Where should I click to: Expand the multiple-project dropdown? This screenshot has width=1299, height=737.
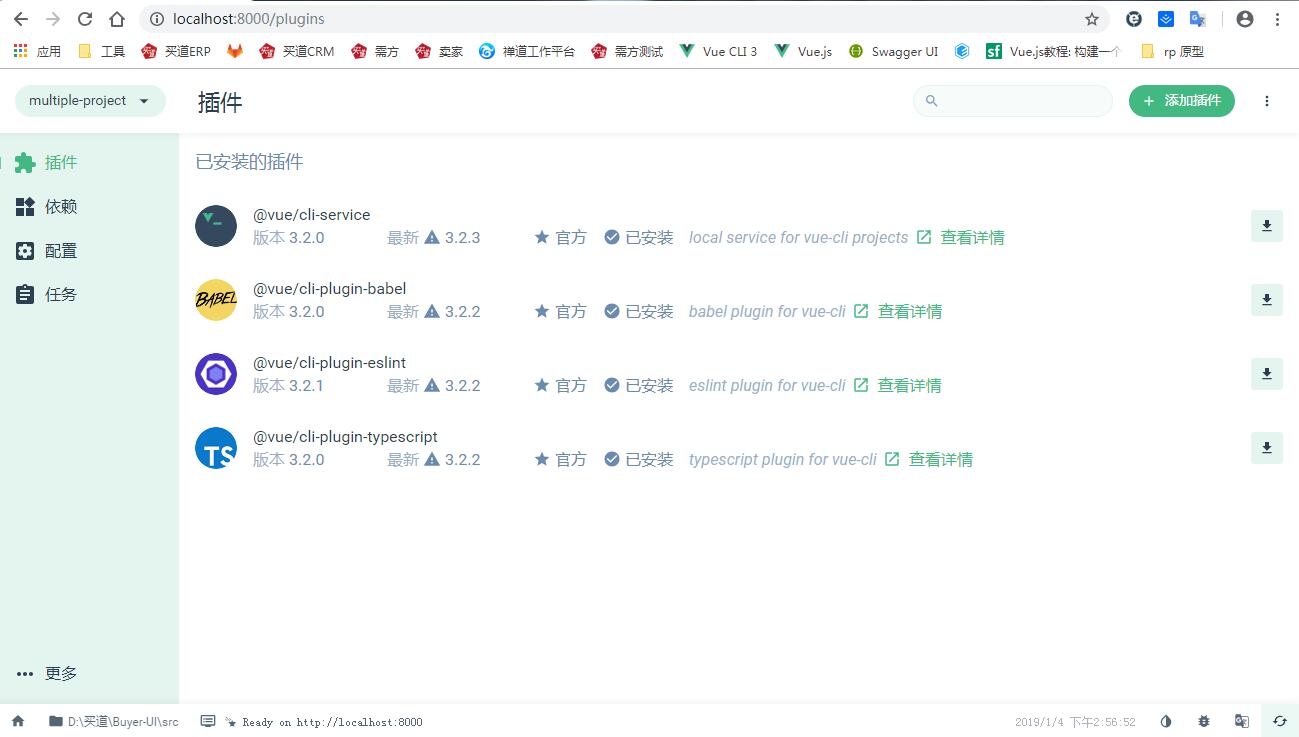(x=90, y=101)
